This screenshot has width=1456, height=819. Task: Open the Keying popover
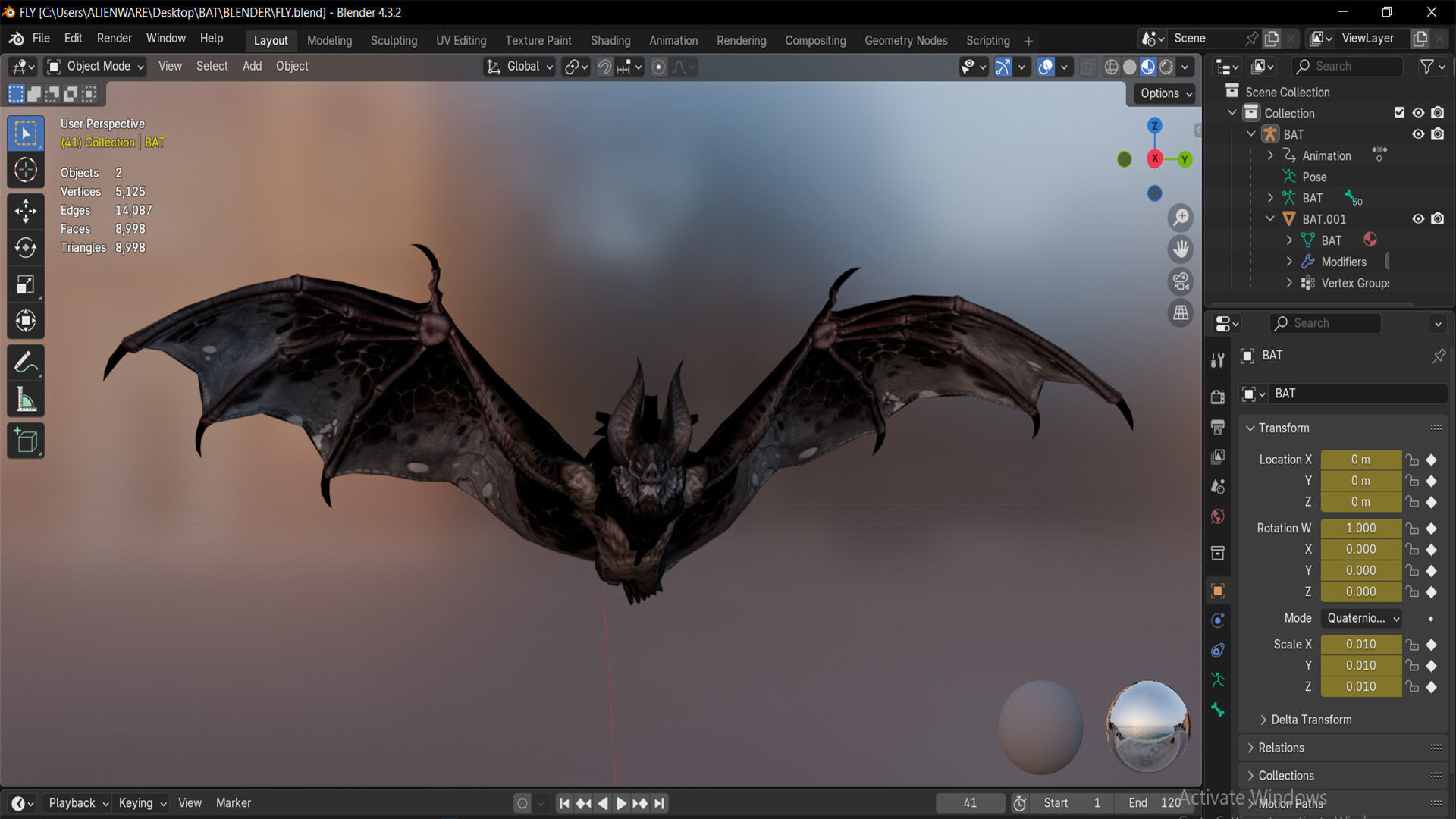(x=142, y=803)
